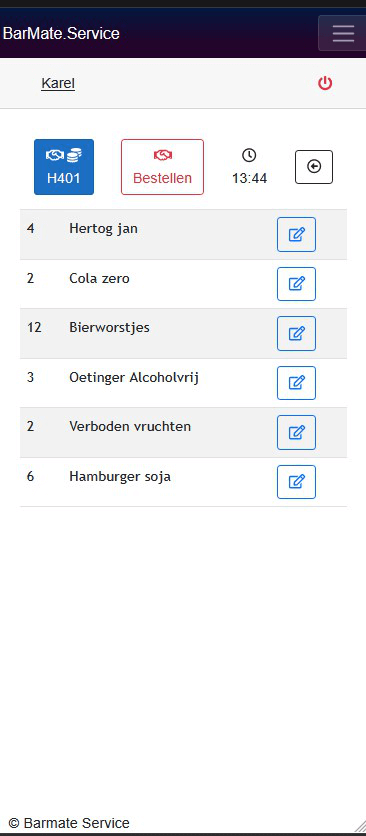Click the Bestellen order button
Viewport: 366px width, 836px height.
click(x=162, y=167)
